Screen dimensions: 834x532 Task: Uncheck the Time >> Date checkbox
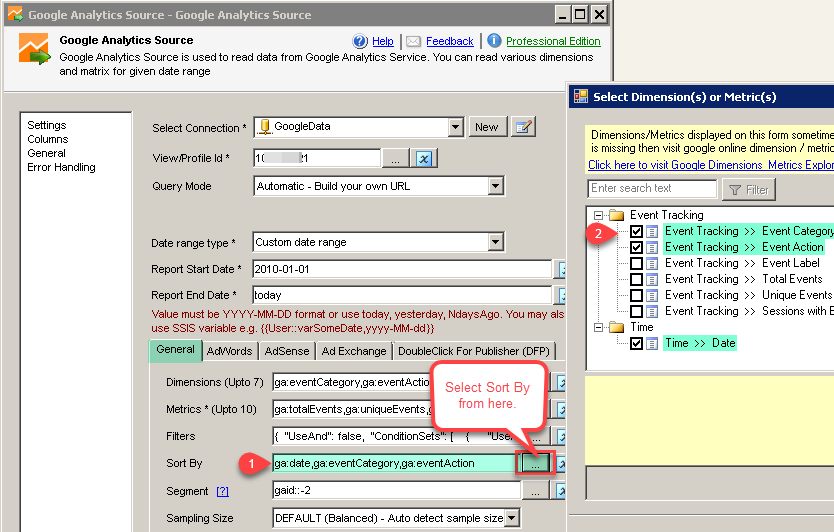tap(636, 343)
